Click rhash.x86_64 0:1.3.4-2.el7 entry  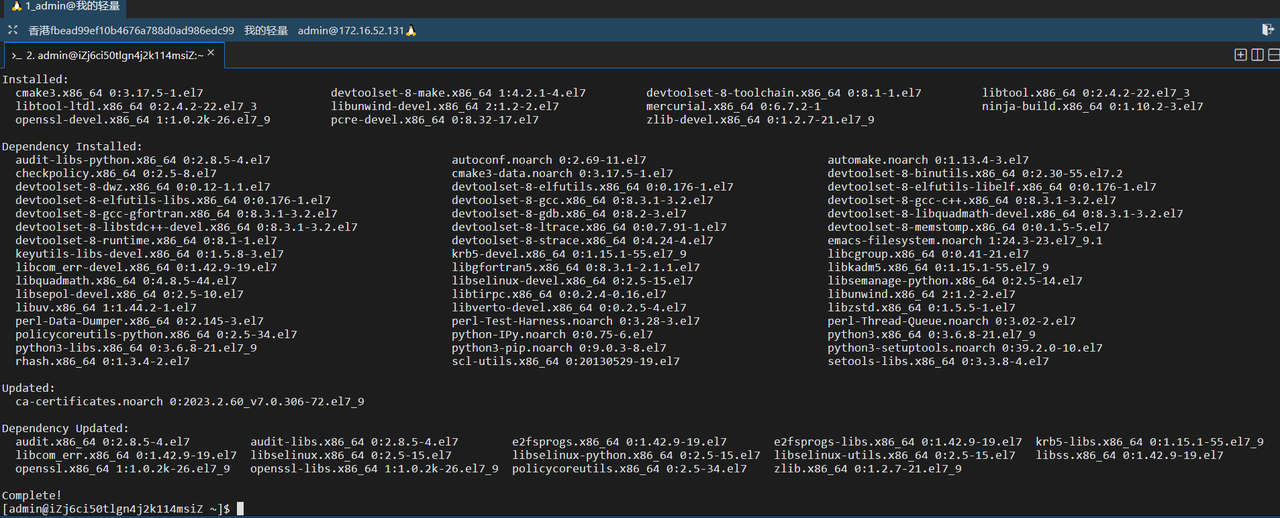tap(102, 362)
